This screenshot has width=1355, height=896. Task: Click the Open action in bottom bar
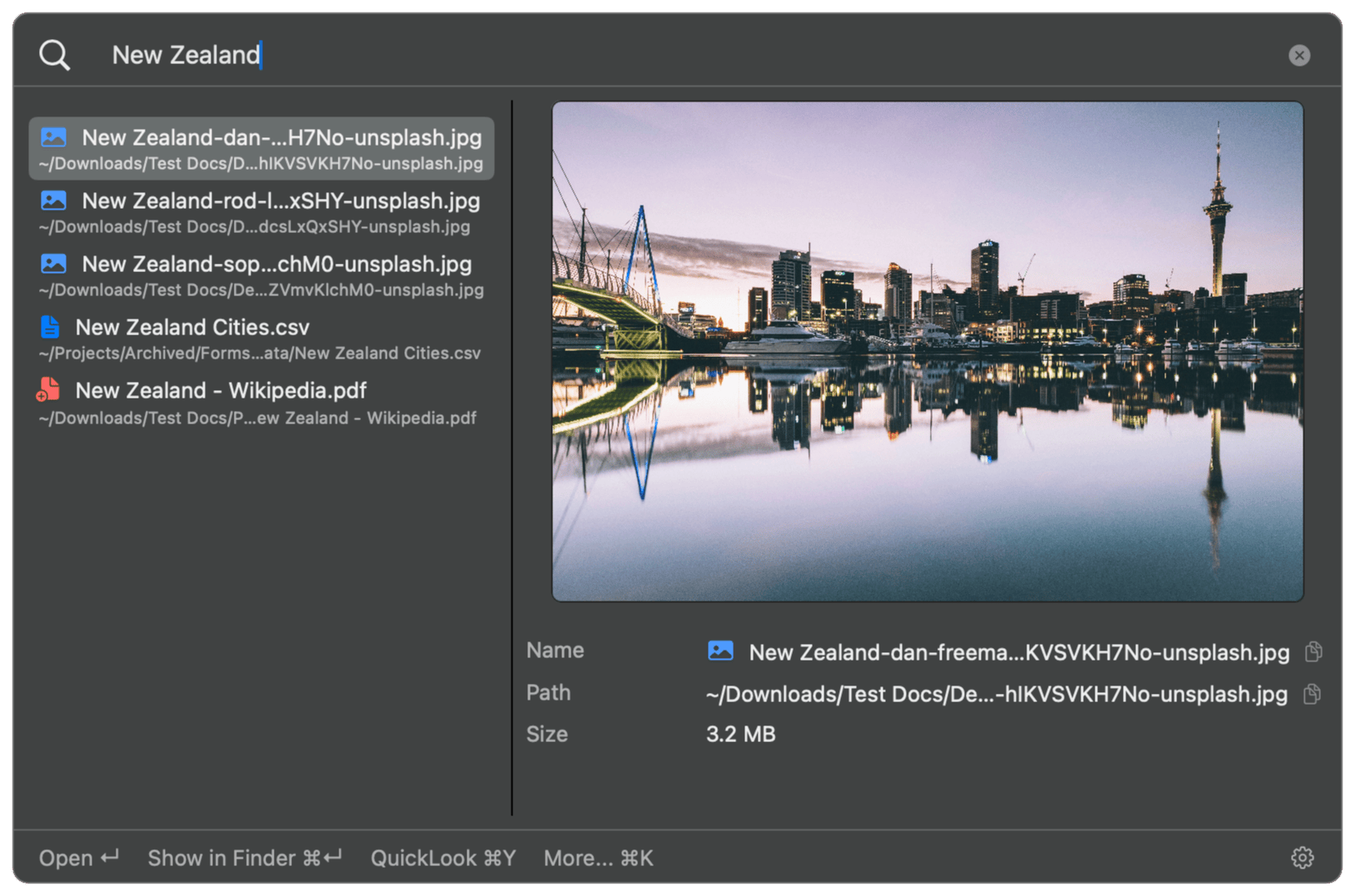pos(79,858)
